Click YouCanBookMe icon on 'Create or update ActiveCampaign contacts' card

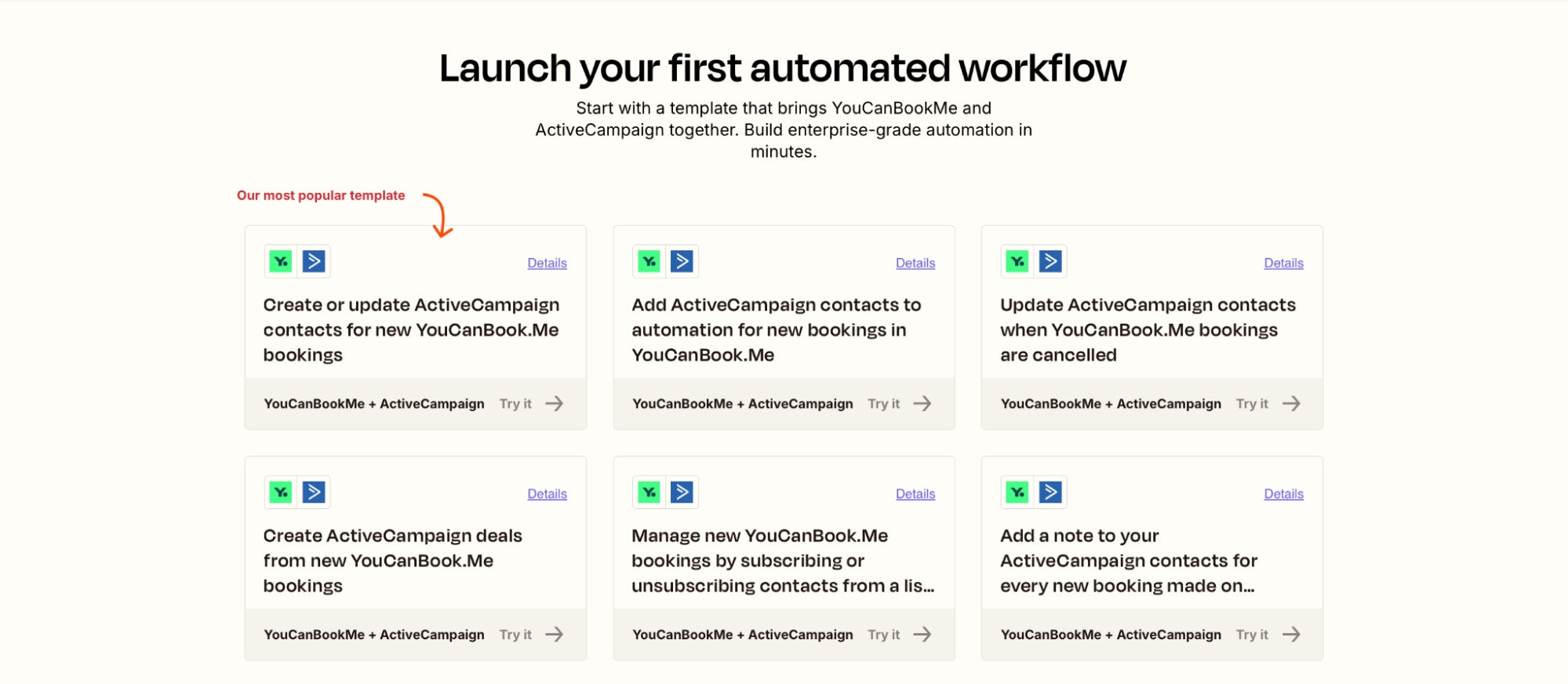click(281, 261)
